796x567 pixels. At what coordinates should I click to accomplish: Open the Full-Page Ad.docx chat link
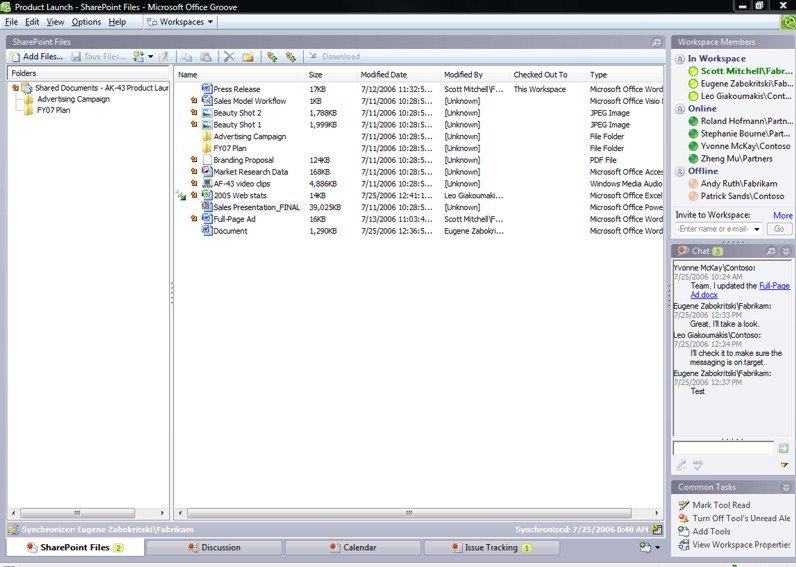[x=774, y=286]
